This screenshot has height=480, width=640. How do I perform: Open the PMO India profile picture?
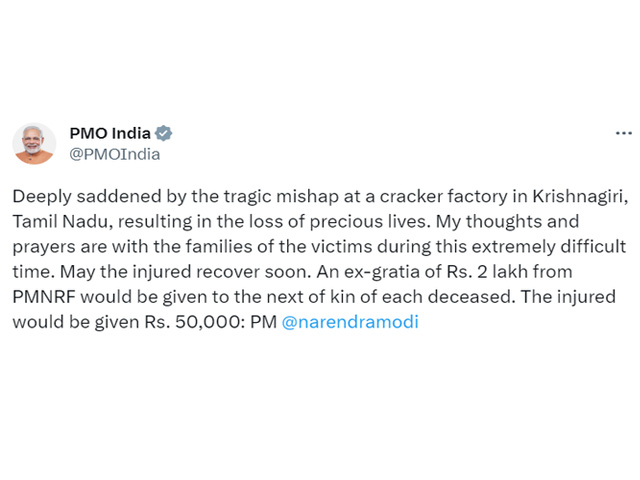34,143
